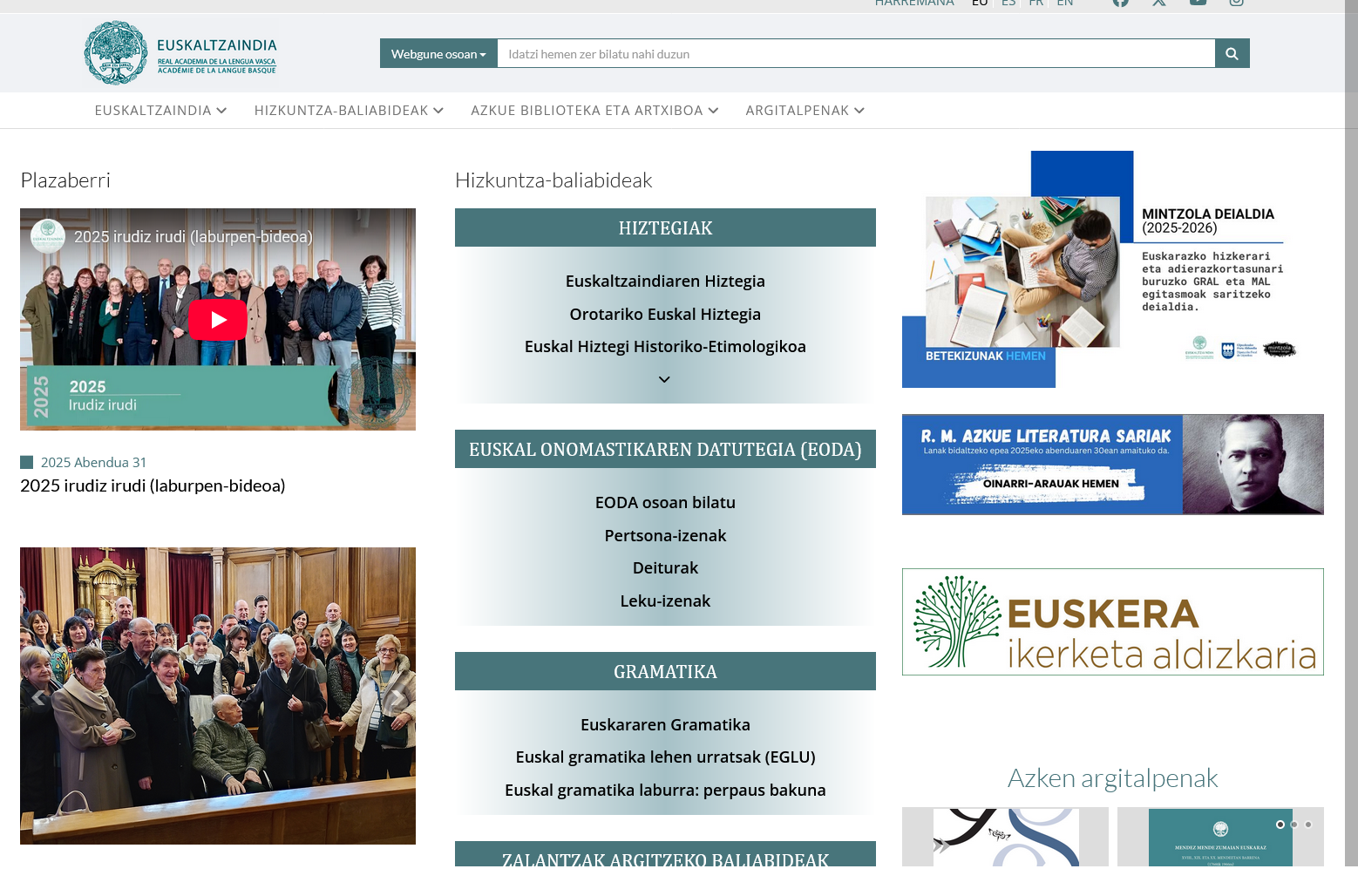The height and width of the screenshot is (896, 1358).
Task: Open the Euskaltzaindiaren Hiztegia link
Action: pyautogui.click(x=665, y=282)
